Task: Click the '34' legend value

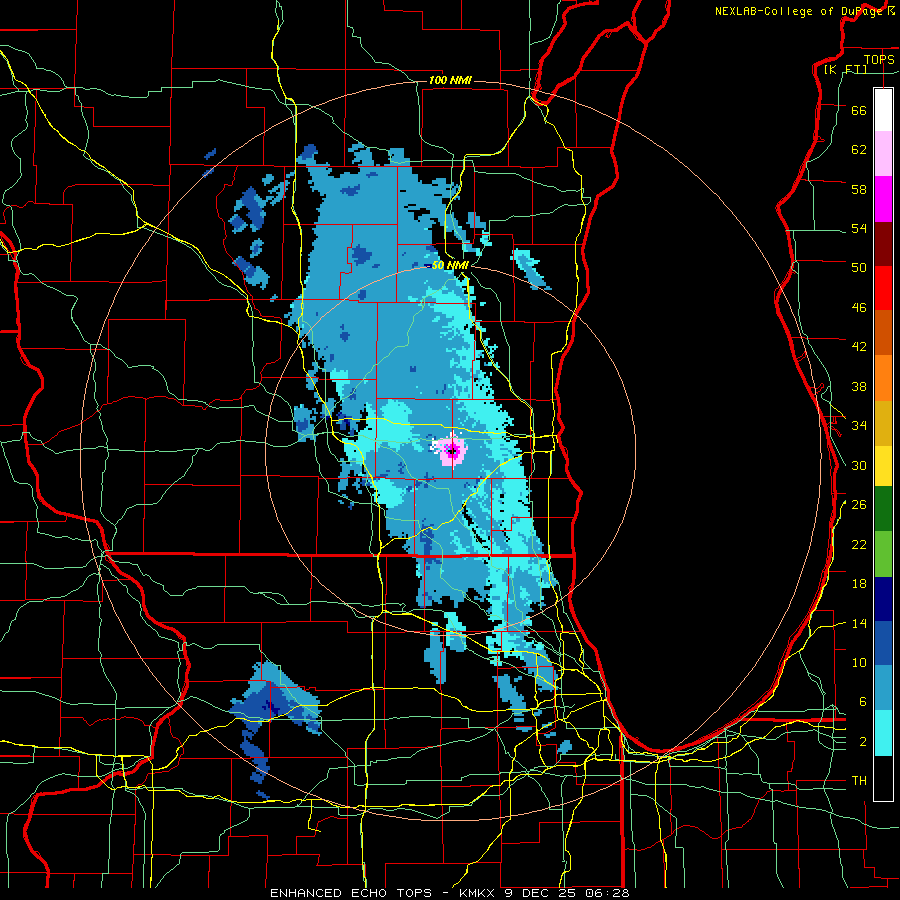Action: point(859,425)
